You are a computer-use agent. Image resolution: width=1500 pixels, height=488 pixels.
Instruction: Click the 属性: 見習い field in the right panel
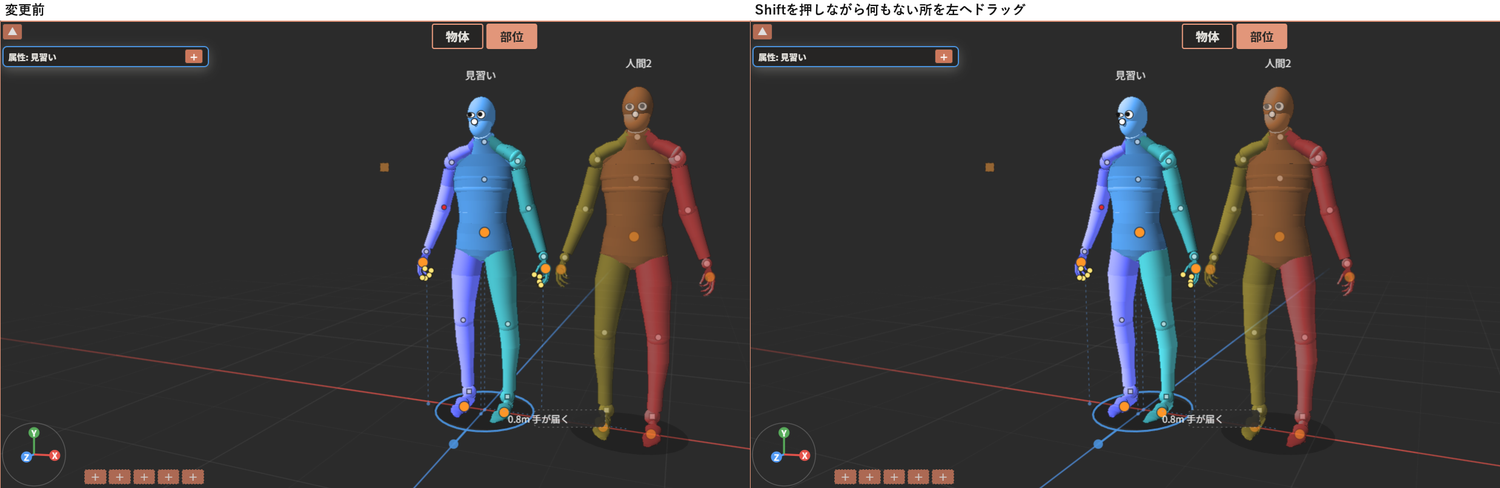tap(855, 57)
